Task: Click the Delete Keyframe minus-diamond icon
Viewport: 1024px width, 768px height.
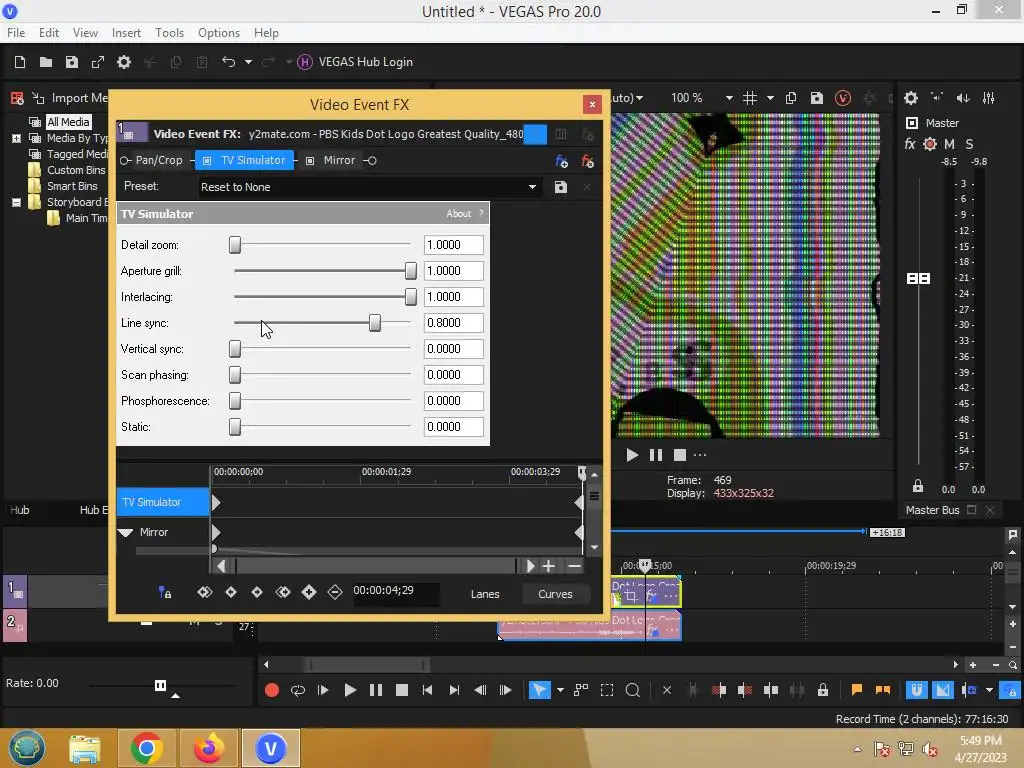Action: (335, 592)
